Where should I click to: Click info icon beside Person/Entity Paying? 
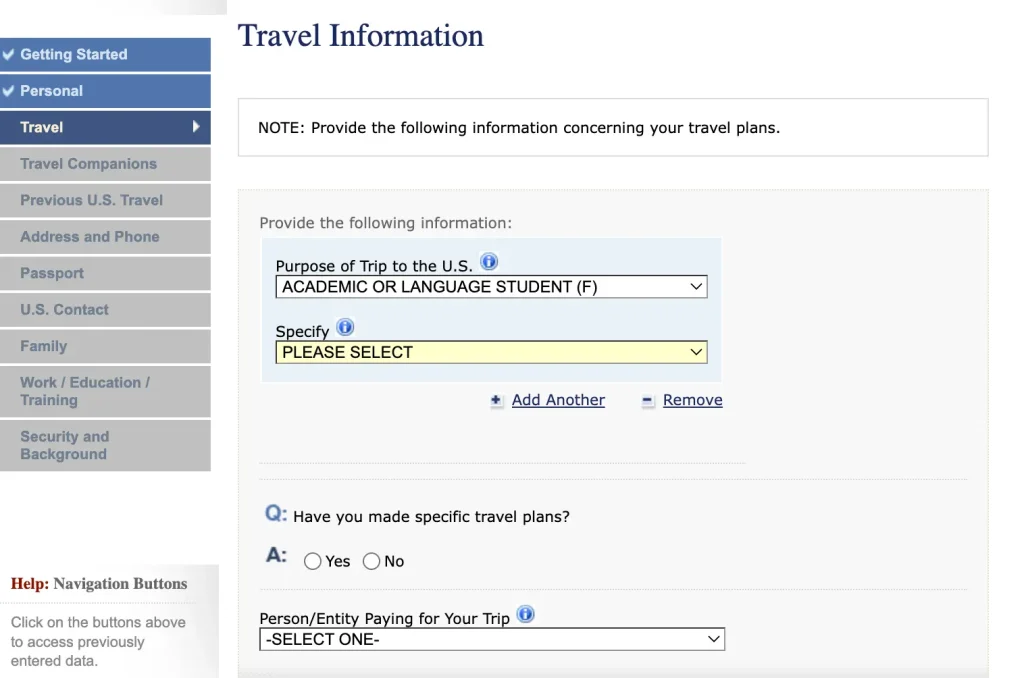click(525, 614)
